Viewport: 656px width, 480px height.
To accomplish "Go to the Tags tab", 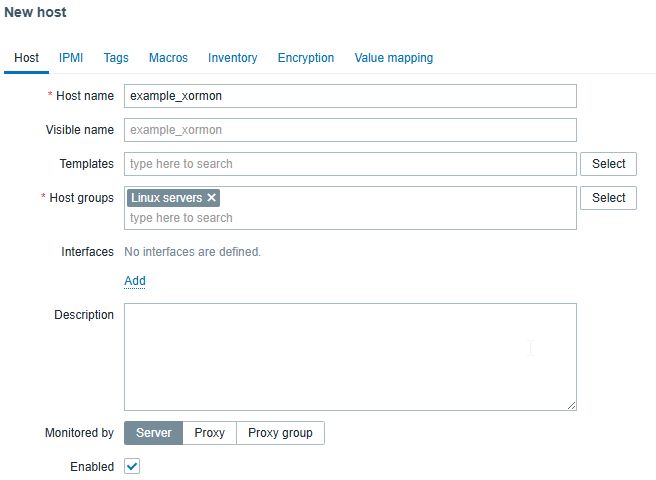I will tap(116, 58).
